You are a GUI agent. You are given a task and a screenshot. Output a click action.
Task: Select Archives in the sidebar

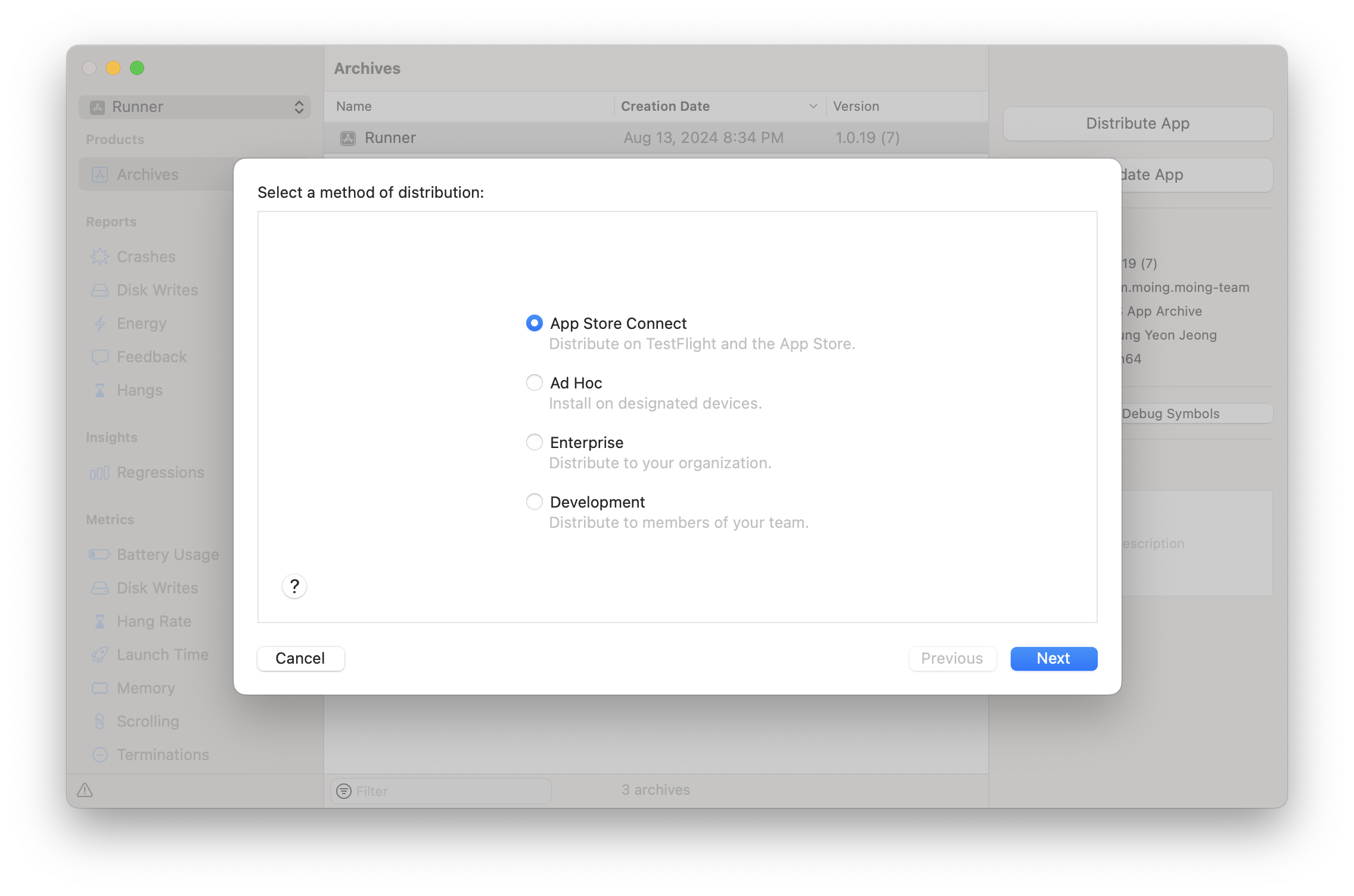click(x=156, y=175)
